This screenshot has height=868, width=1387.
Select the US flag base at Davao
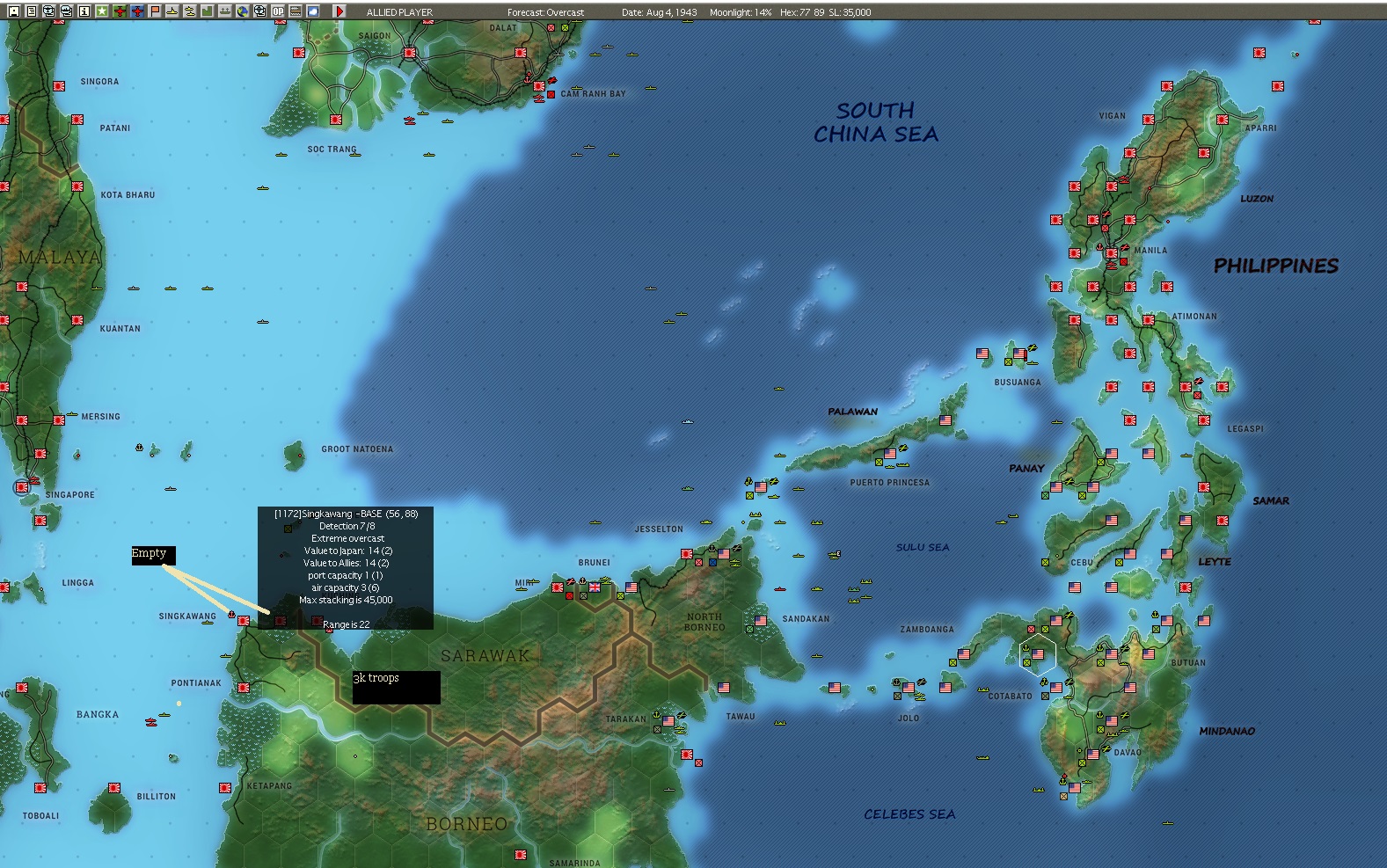pyautogui.click(x=1093, y=755)
